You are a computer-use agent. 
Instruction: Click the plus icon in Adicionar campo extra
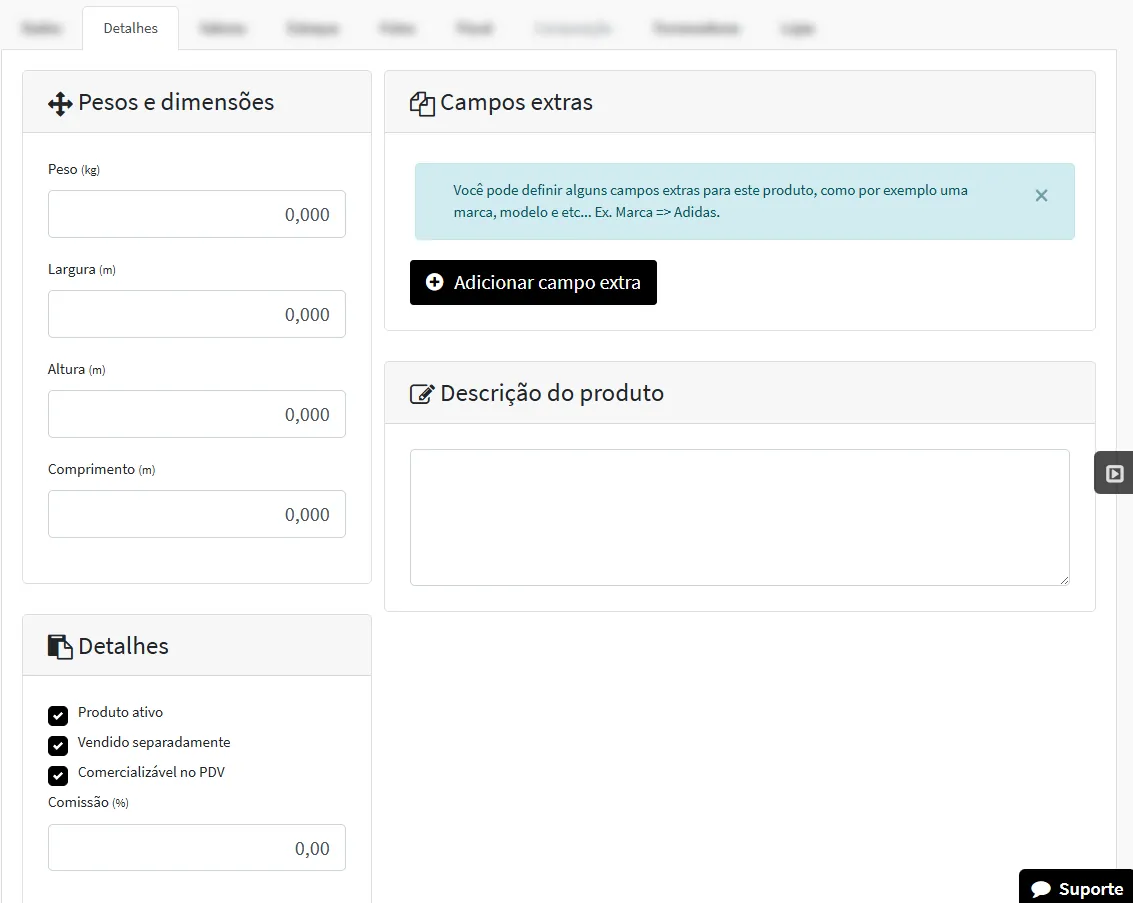point(434,282)
